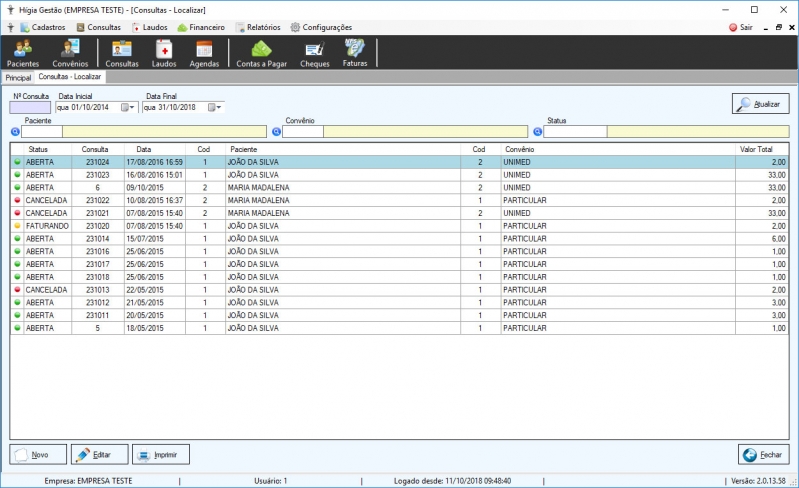Click the Paciente search magnifier icon
This screenshot has height=488, width=799.
[15, 132]
